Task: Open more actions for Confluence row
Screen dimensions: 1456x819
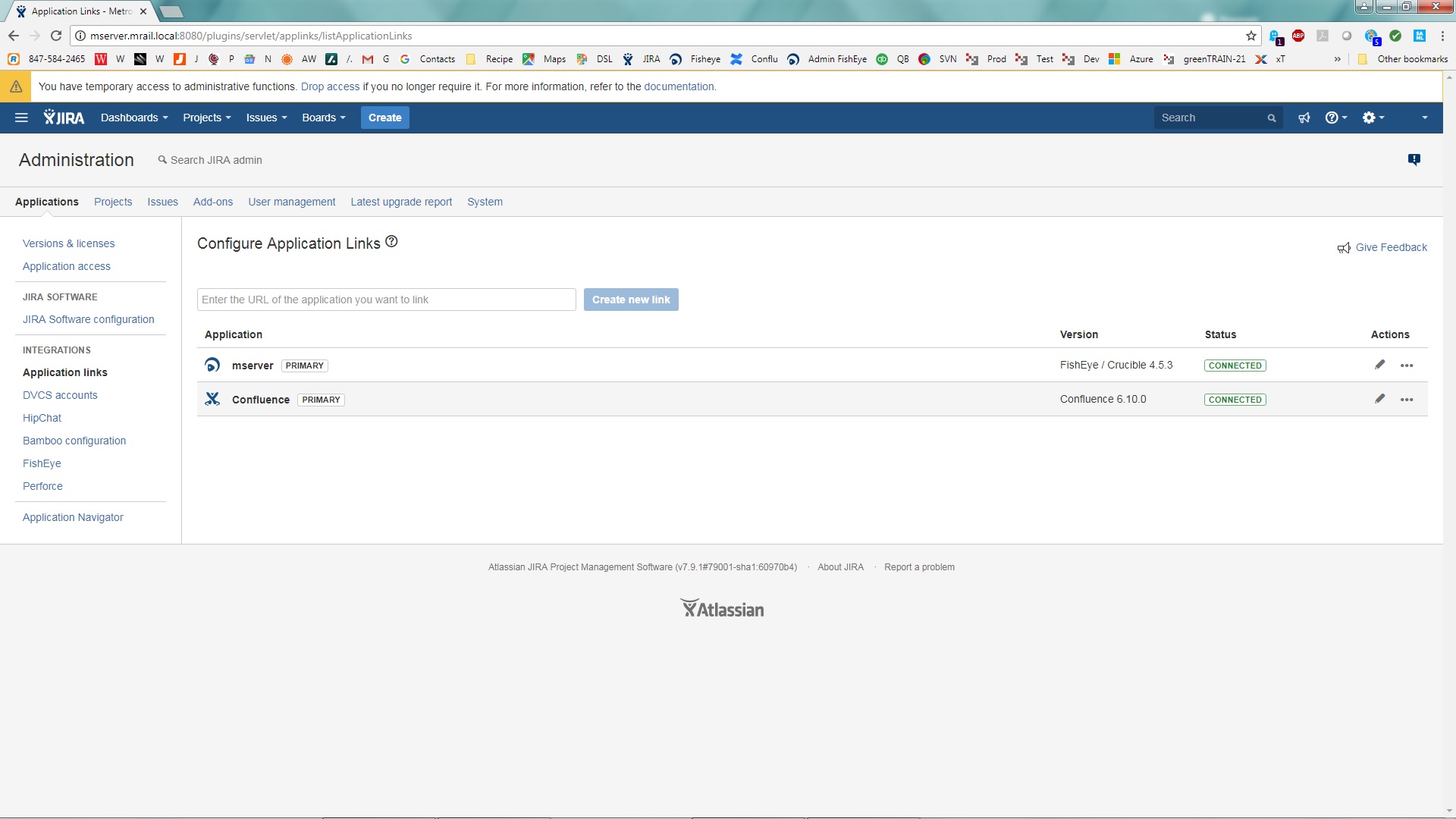Action: coord(1407,400)
